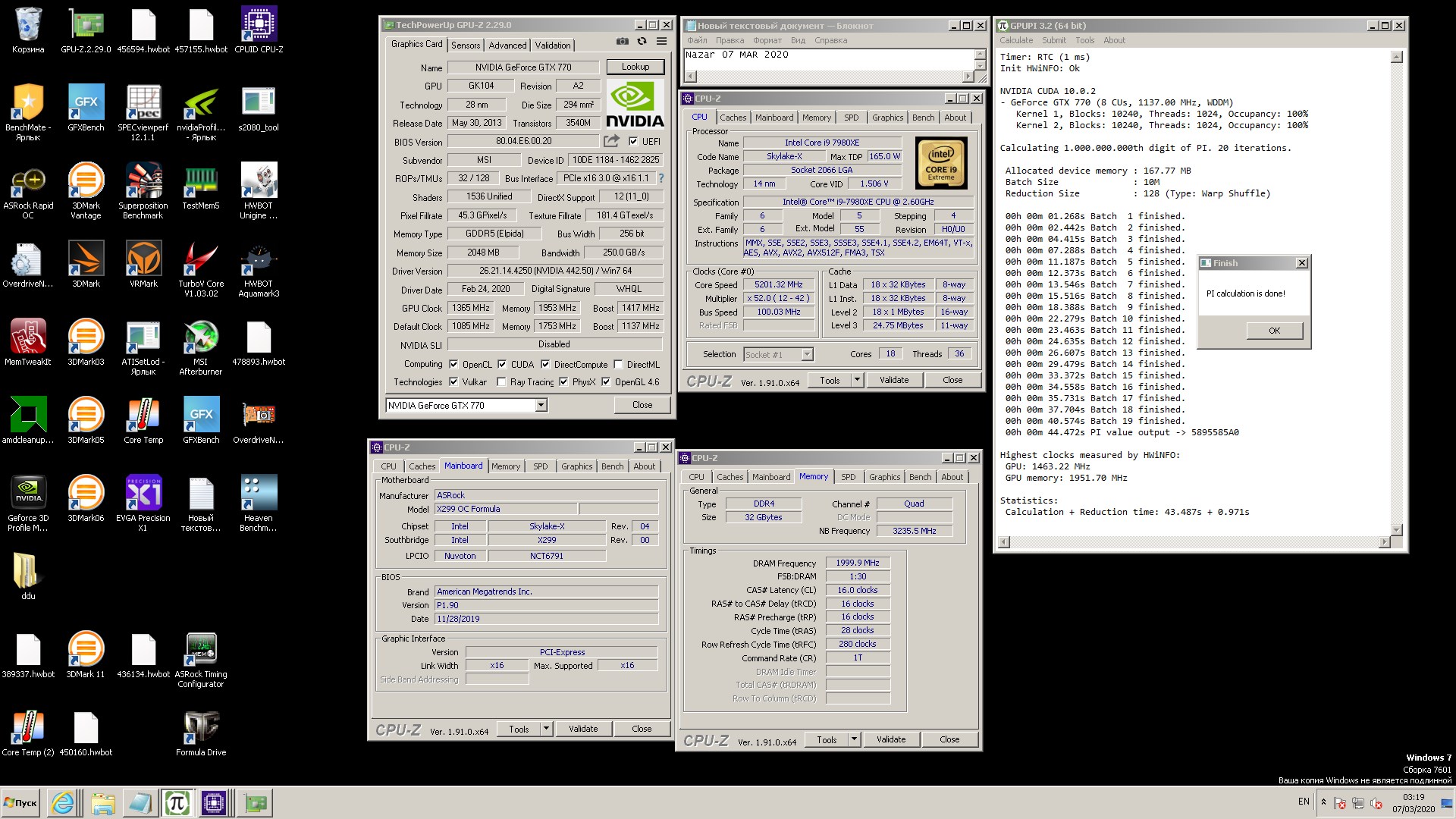Open Formula Drive desktop icon
This screenshot has width=1456, height=819.
coord(201,733)
